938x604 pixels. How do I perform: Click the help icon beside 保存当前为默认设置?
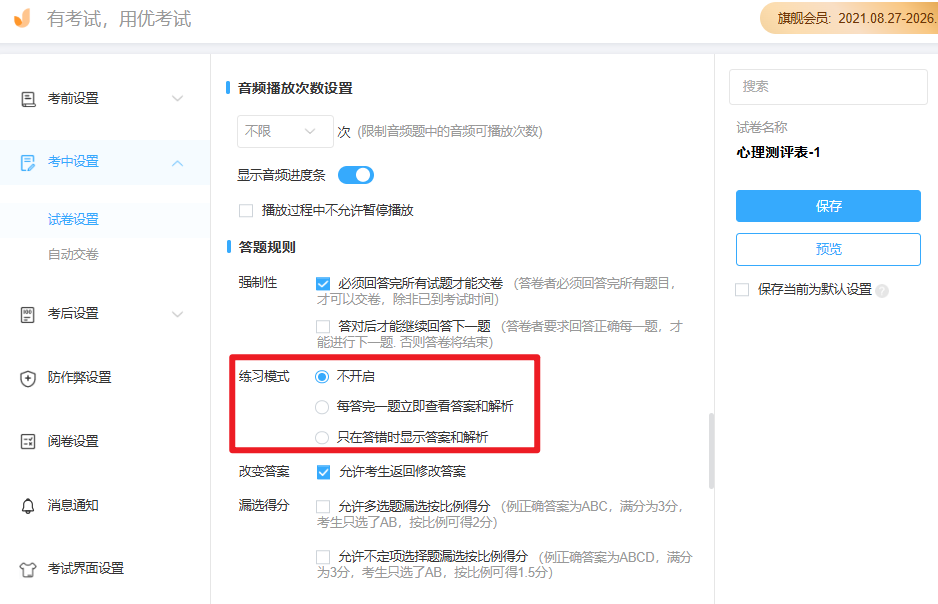(882, 291)
